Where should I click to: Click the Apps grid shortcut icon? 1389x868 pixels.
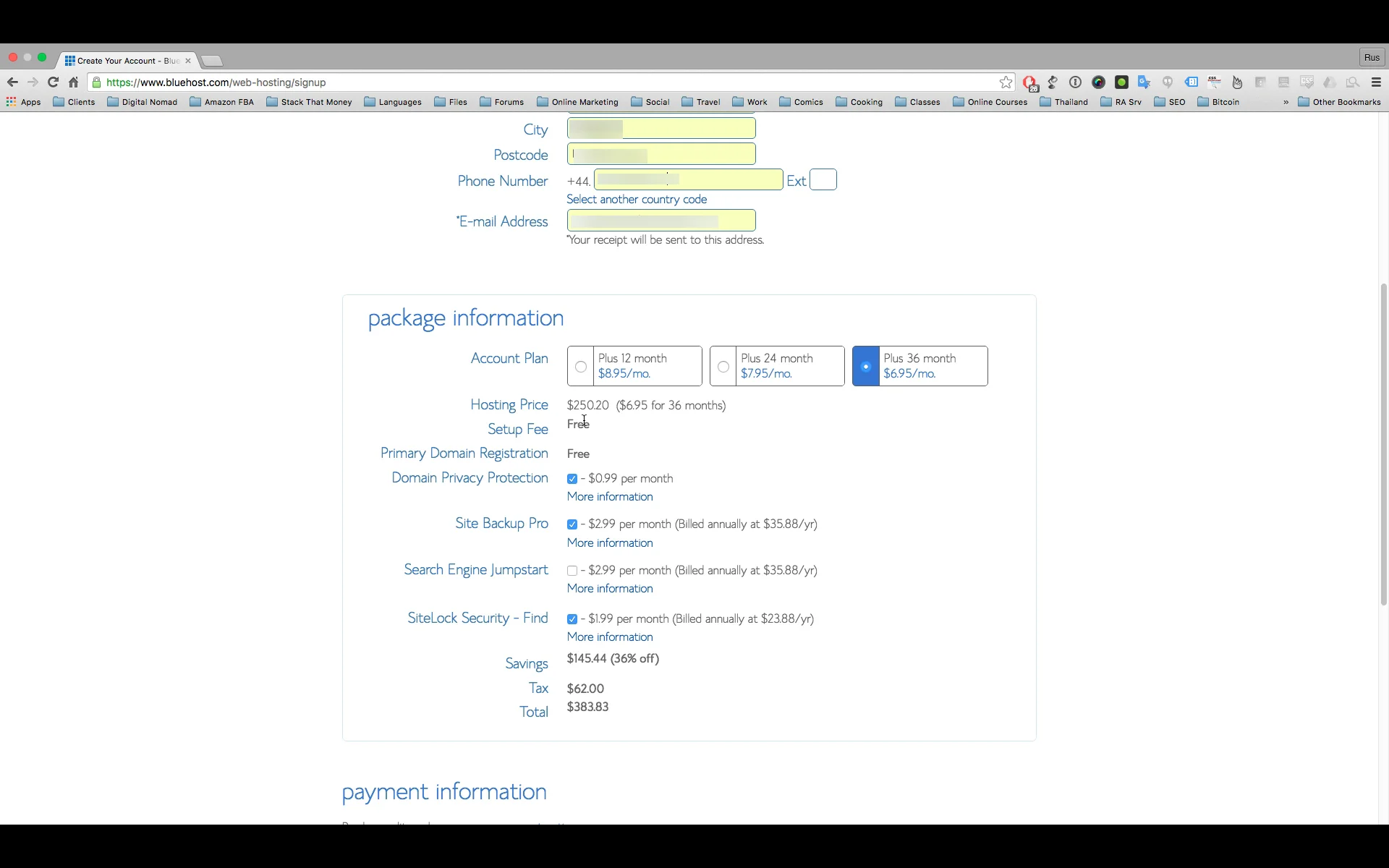coord(12,102)
